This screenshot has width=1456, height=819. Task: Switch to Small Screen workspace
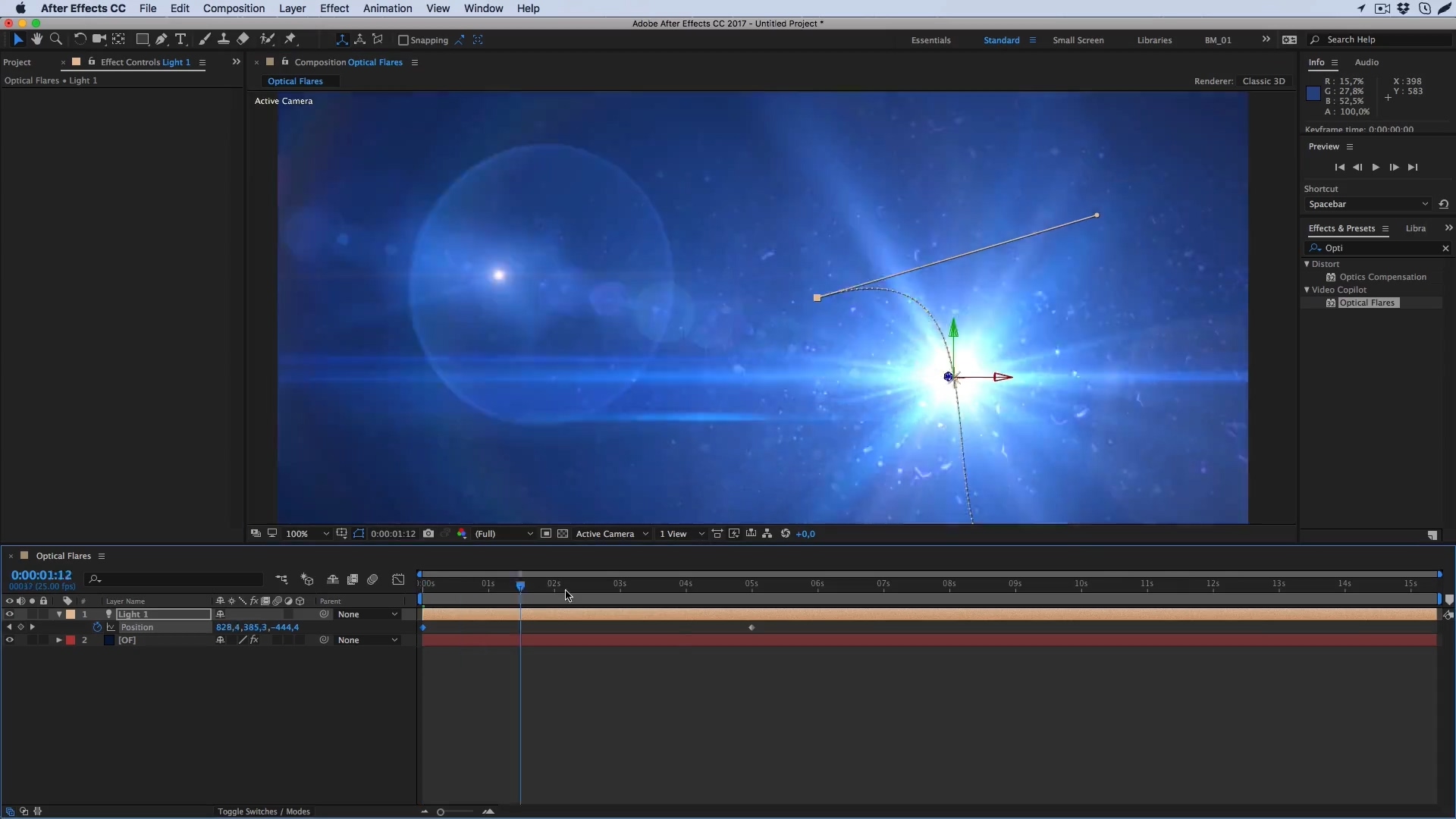tap(1078, 40)
